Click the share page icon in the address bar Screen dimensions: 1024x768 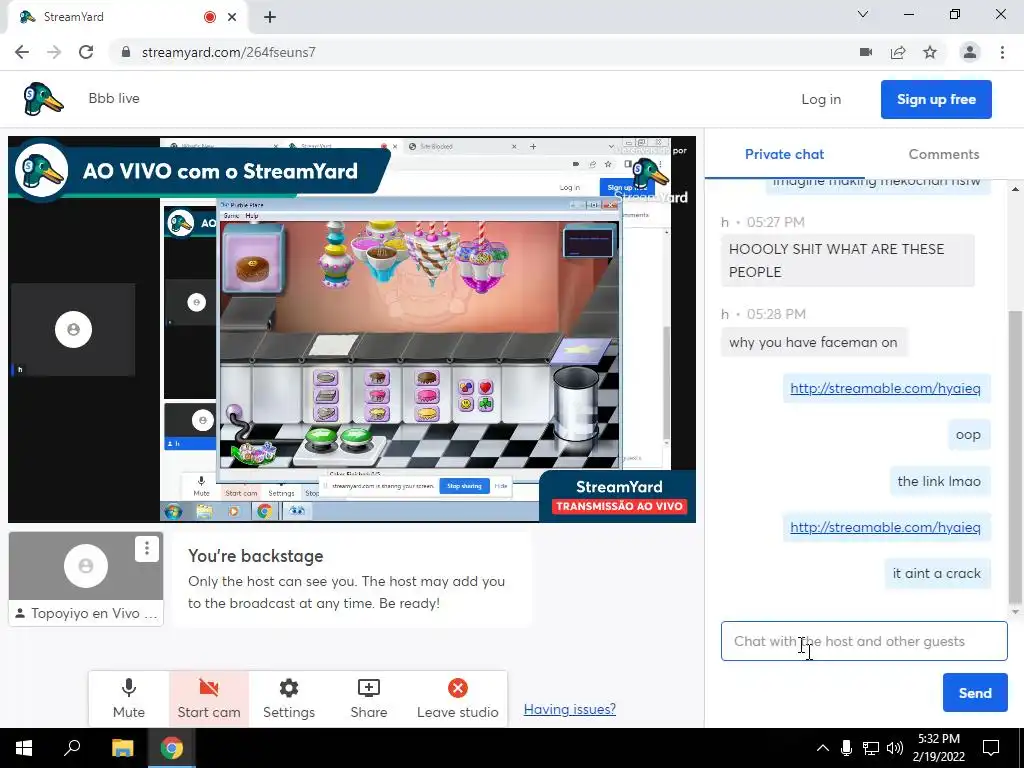(x=898, y=52)
